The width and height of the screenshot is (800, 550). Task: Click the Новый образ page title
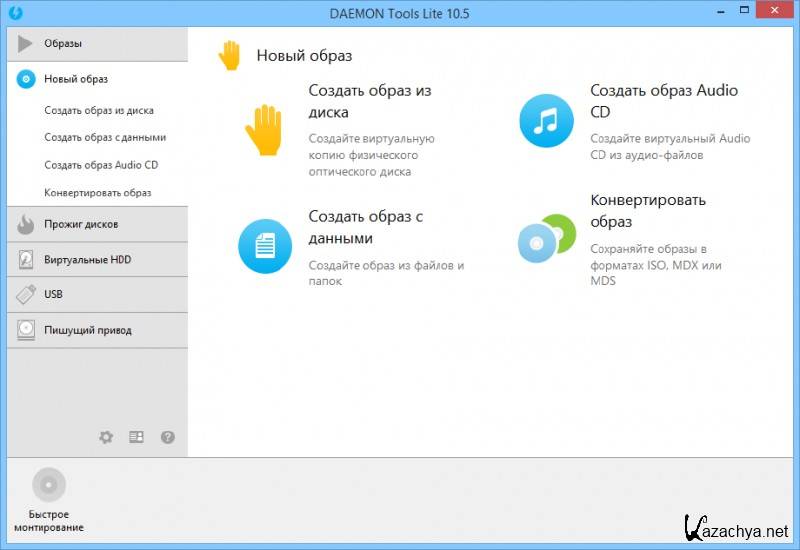coord(304,56)
